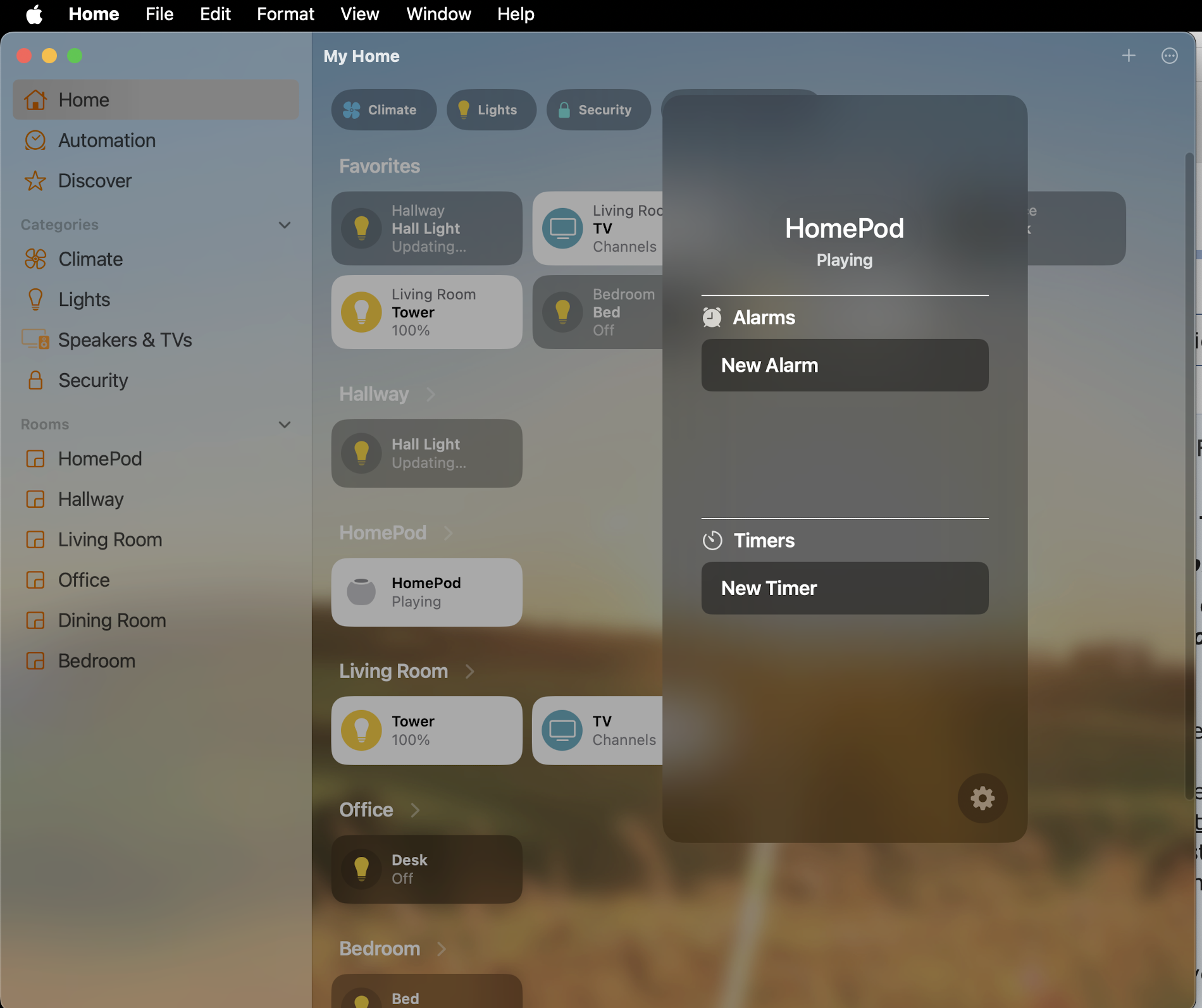This screenshot has width=1202, height=1008.
Task: Click Living Room room icon in sidebar
Action: click(x=35, y=539)
